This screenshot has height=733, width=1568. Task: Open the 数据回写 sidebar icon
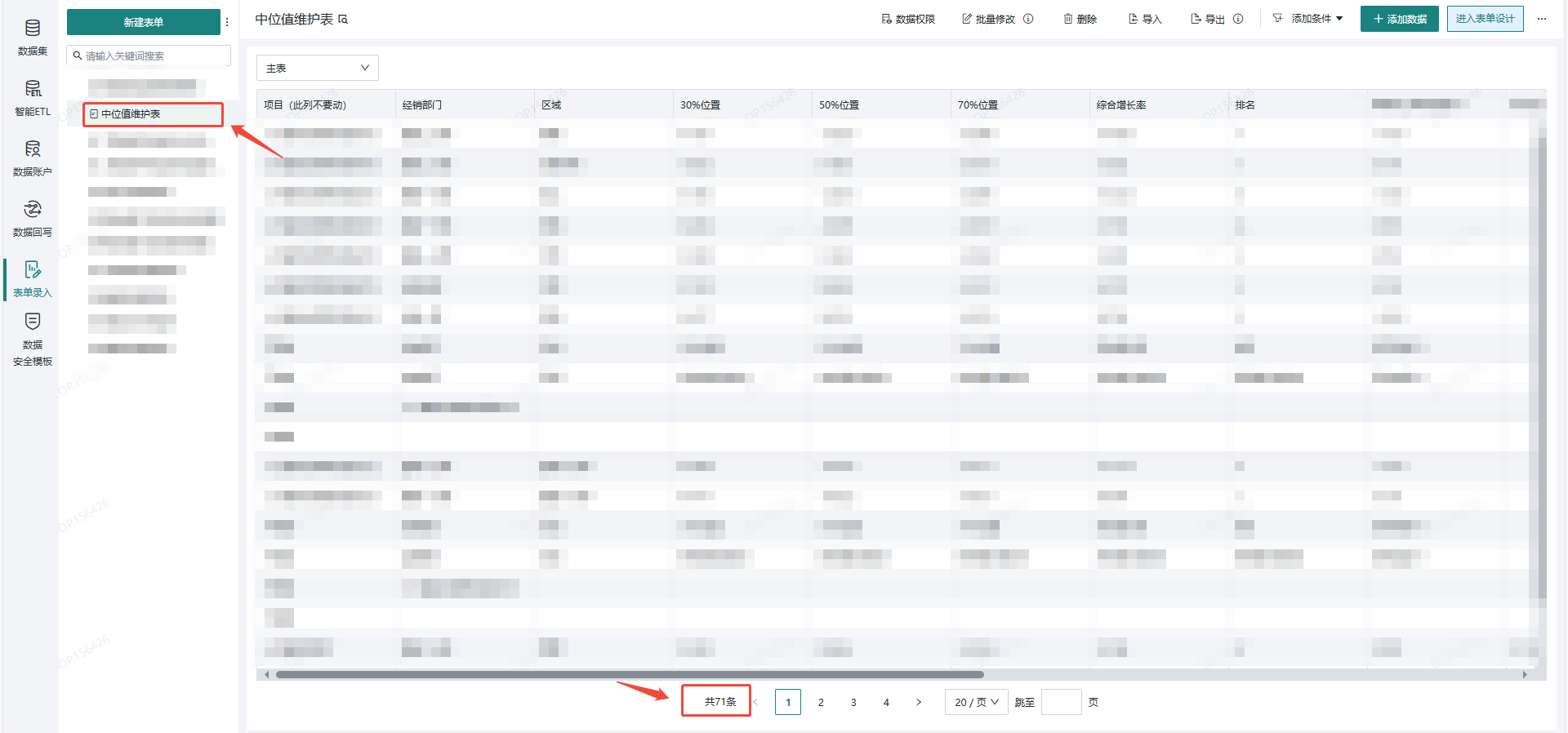[33, 218]
